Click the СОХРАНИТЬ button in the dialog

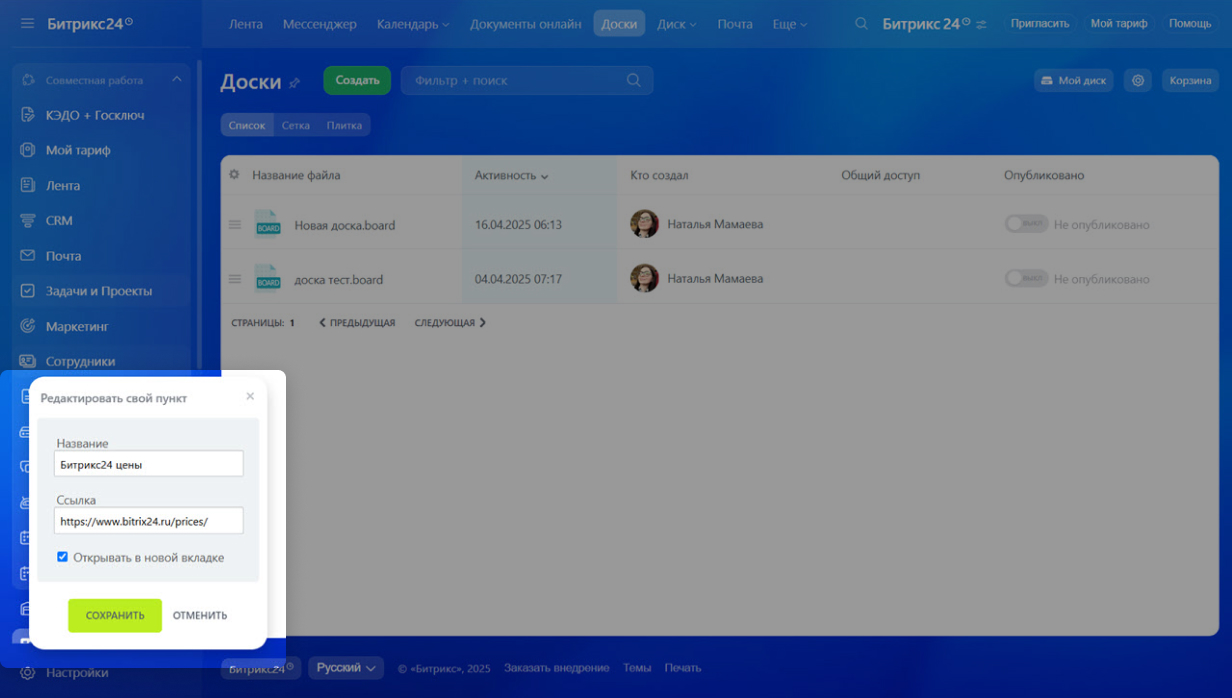tap(115, 615)
